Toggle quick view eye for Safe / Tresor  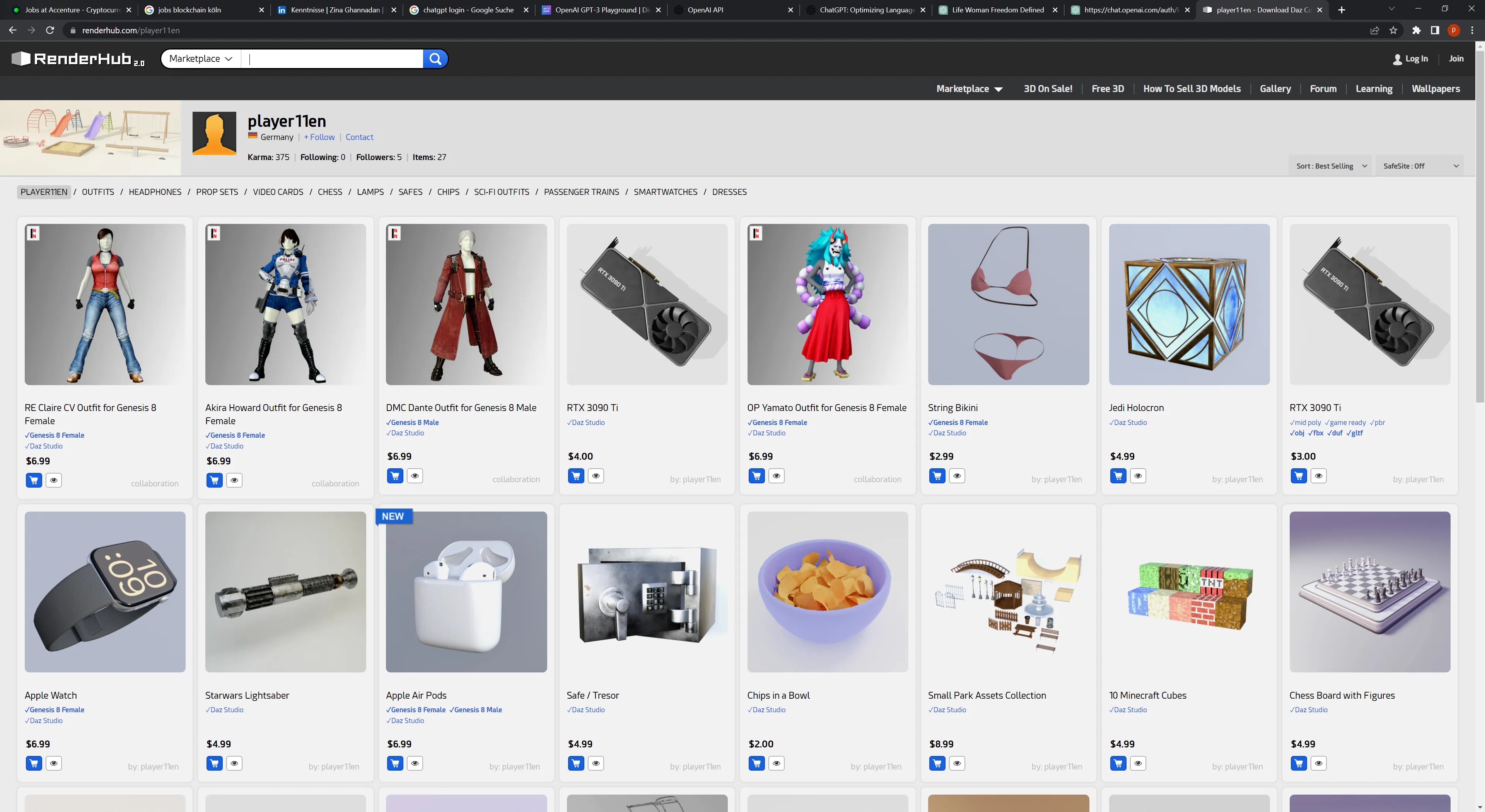point(596,764)
